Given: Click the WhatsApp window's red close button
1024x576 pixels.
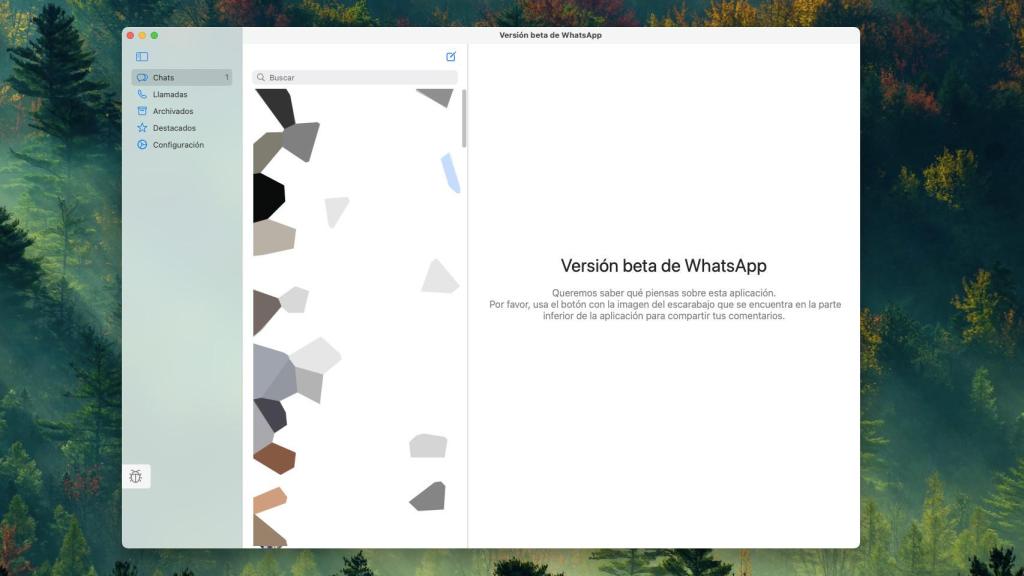Looking at the screenshot, I should 130,35.
